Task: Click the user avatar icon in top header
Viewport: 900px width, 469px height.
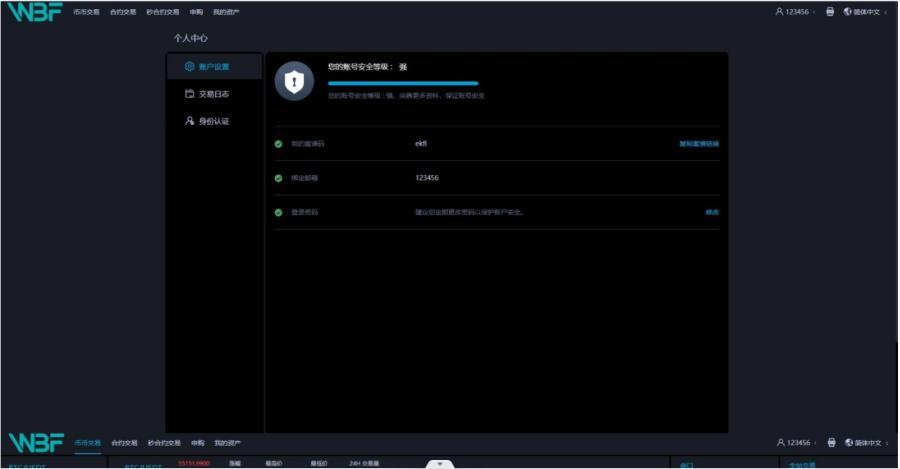Action: pyautogui.click(x=780, y=12)
